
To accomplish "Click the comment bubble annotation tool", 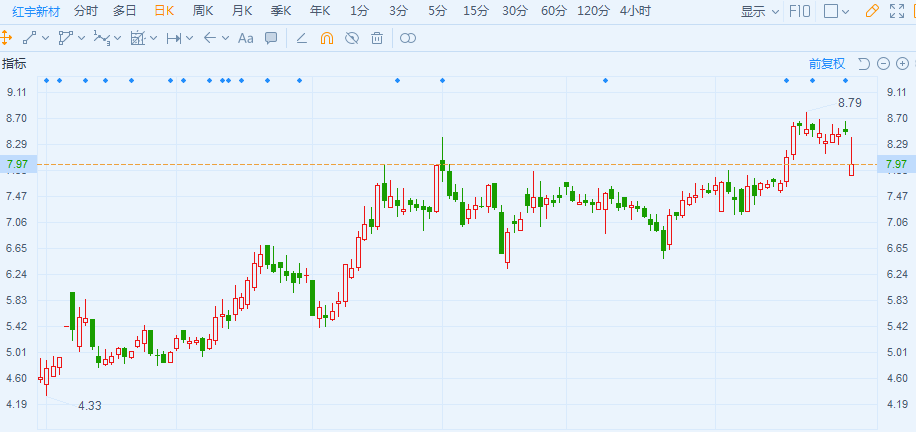I will tap(271, 38).
